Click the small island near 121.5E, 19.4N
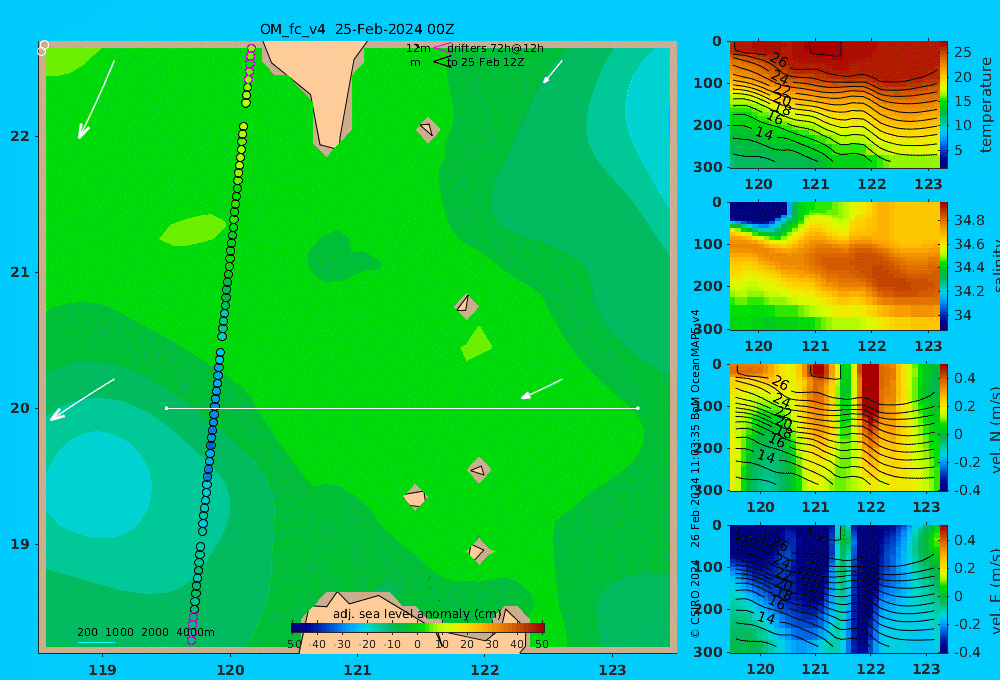Image resolution: width=1000 pixels, height=680 pixels. coord(415,497)
